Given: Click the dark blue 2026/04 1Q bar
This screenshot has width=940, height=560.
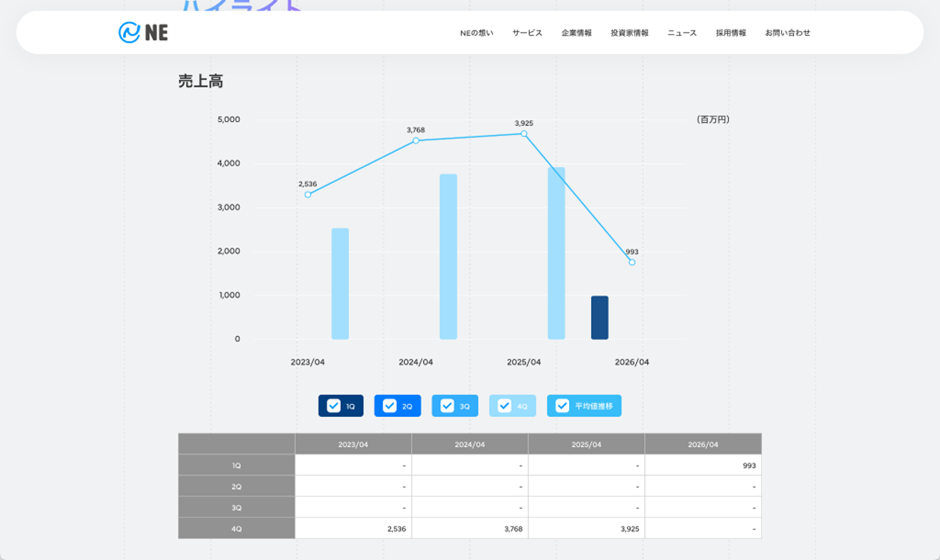Looking at the screenshot, I should tap(599, 318).
